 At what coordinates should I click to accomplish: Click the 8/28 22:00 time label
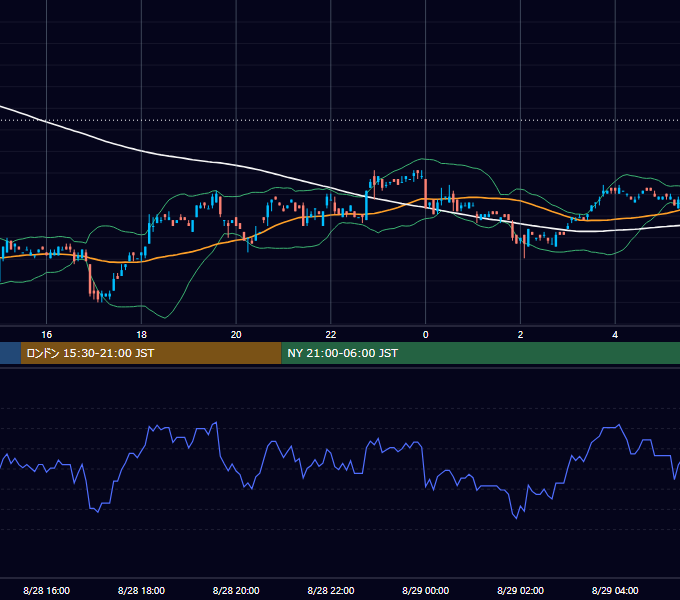[331, 590]
